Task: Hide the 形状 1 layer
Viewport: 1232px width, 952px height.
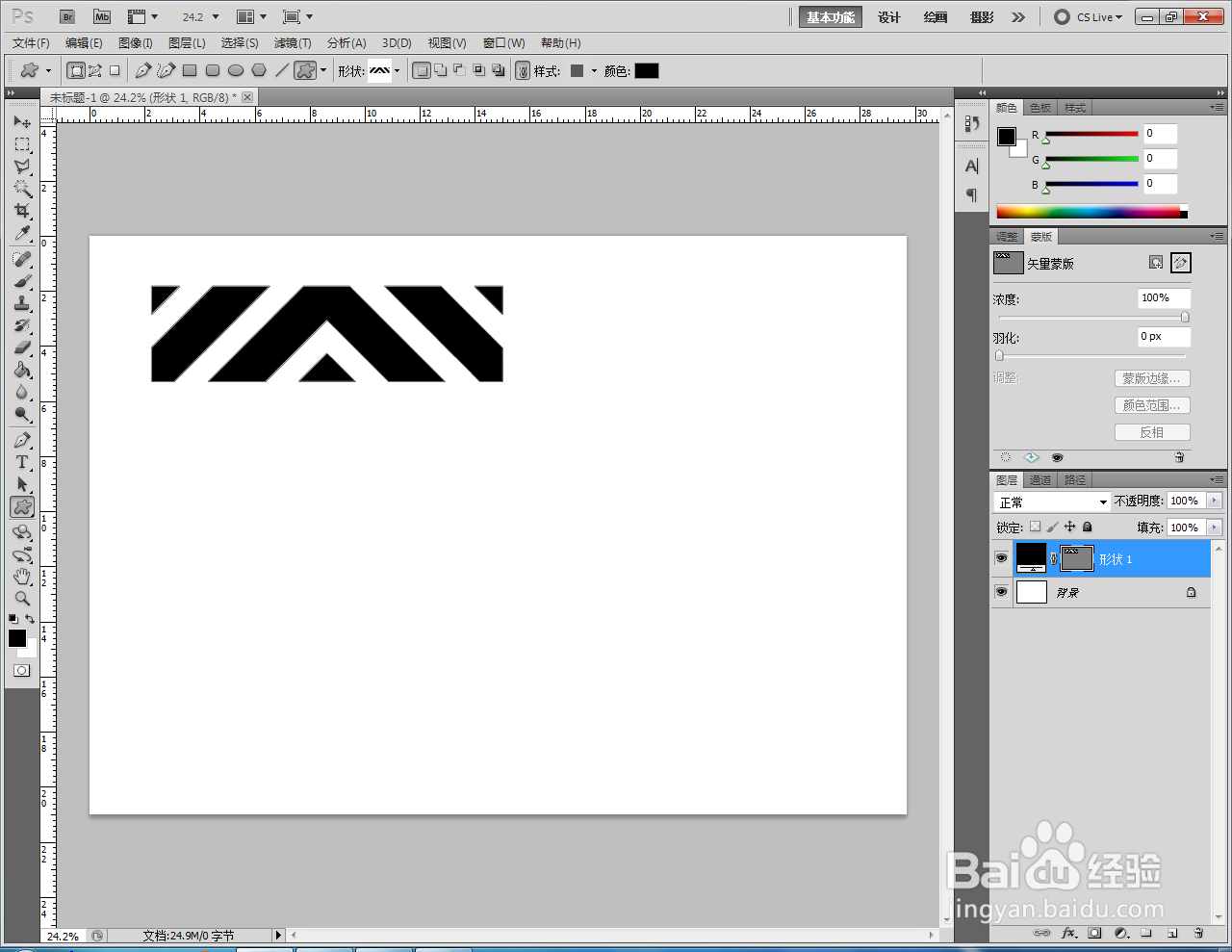Action: (x=1001, y=558)
